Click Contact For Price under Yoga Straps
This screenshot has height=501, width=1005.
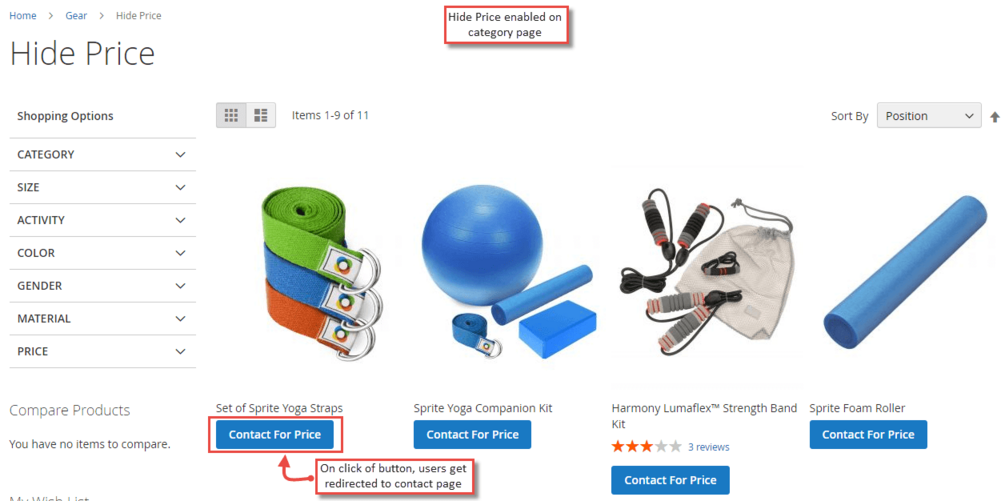click(x=275, y=434)
